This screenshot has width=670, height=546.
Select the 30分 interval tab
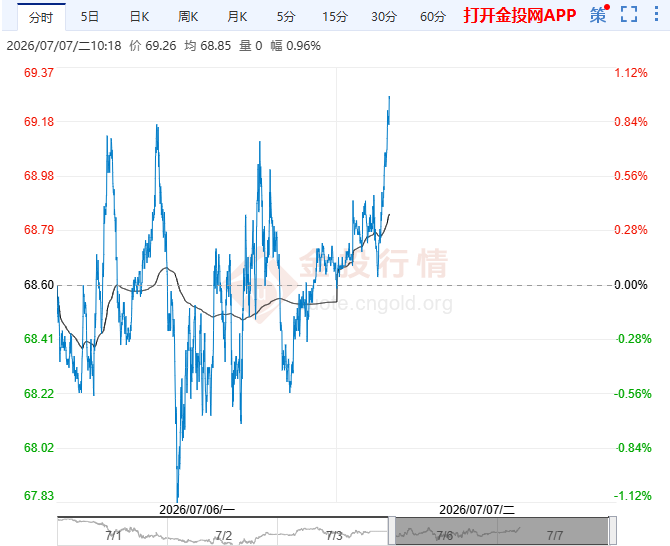tap(384, 17)
